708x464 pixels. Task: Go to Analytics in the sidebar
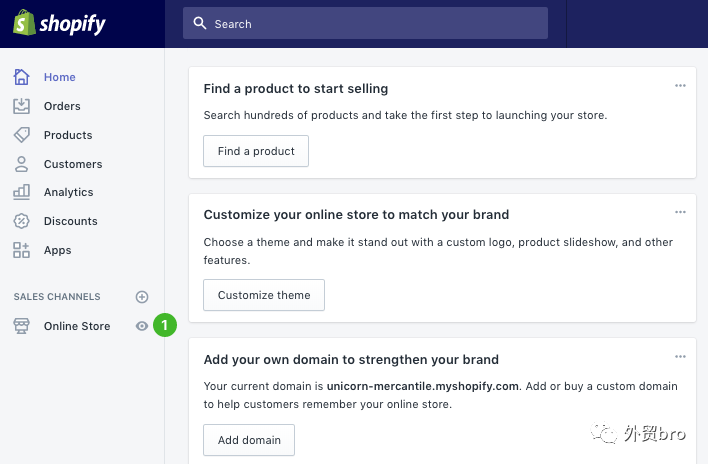[68, 192]
